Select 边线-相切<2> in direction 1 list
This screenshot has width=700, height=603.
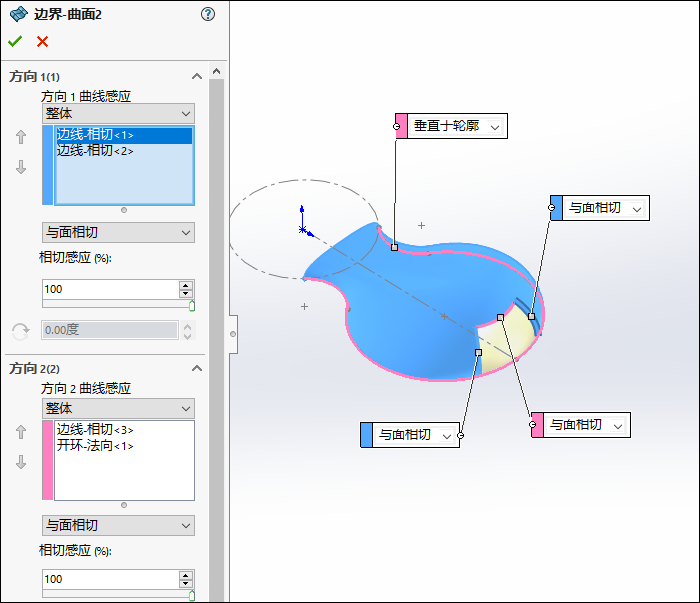pos(124,151)
